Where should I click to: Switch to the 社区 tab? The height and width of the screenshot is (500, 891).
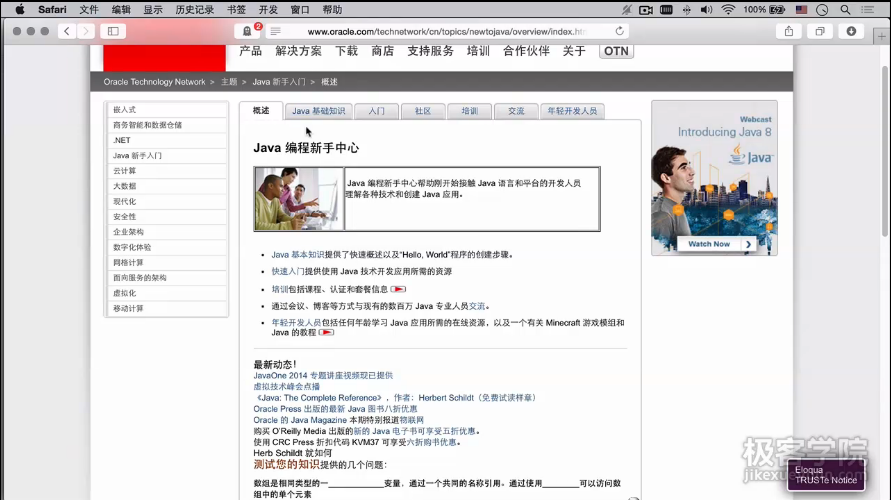(x=423, y=111)
